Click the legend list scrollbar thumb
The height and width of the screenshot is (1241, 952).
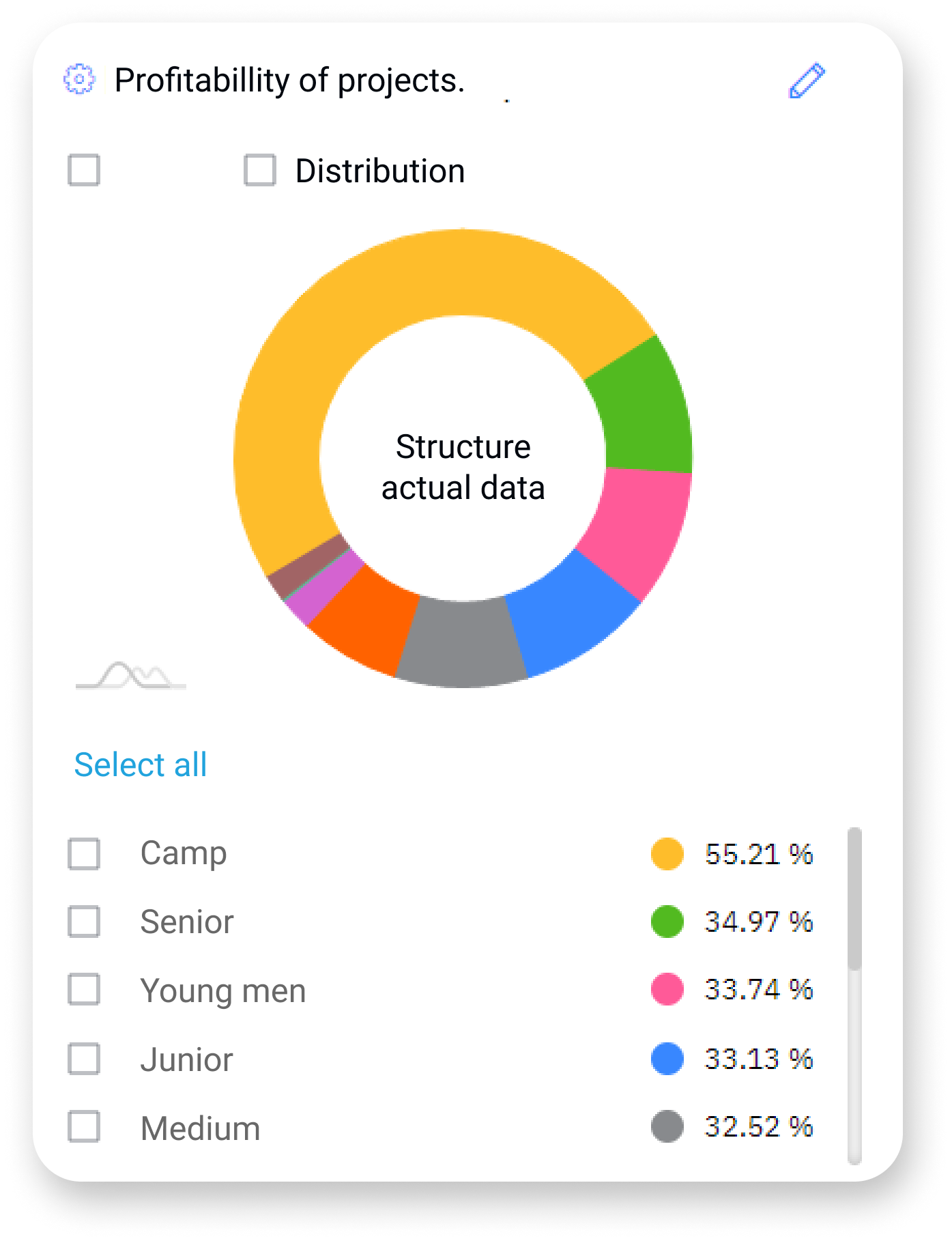coord(854,898)
